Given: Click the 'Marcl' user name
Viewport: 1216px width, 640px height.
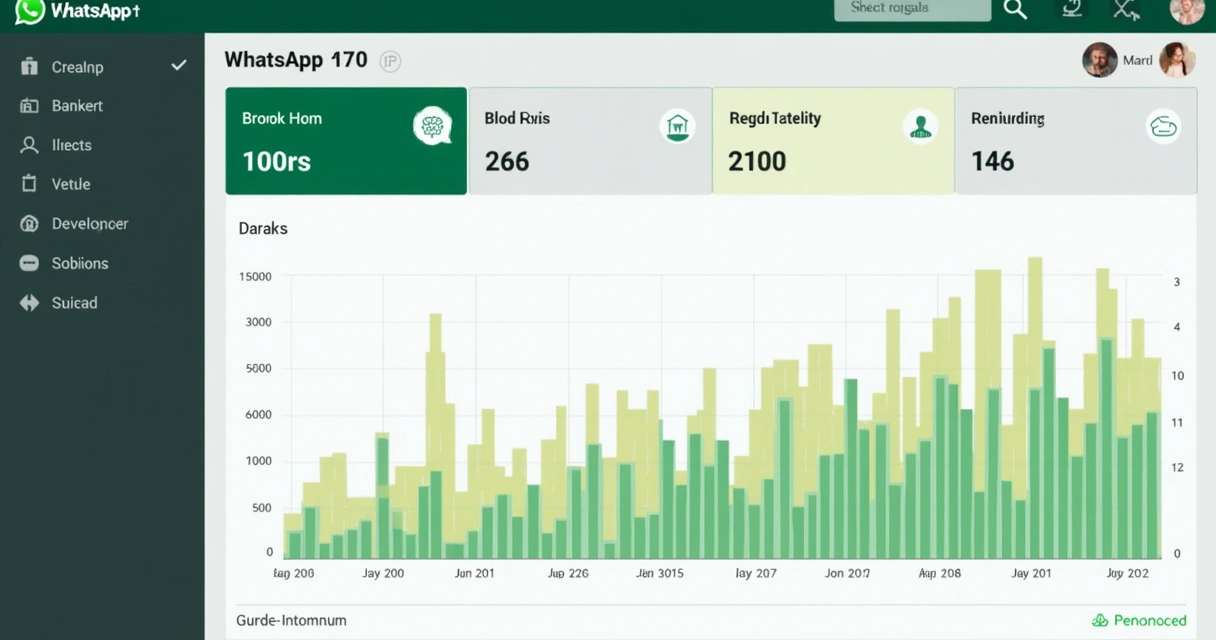Looking at the screenshot, I should coord(1138,60).
